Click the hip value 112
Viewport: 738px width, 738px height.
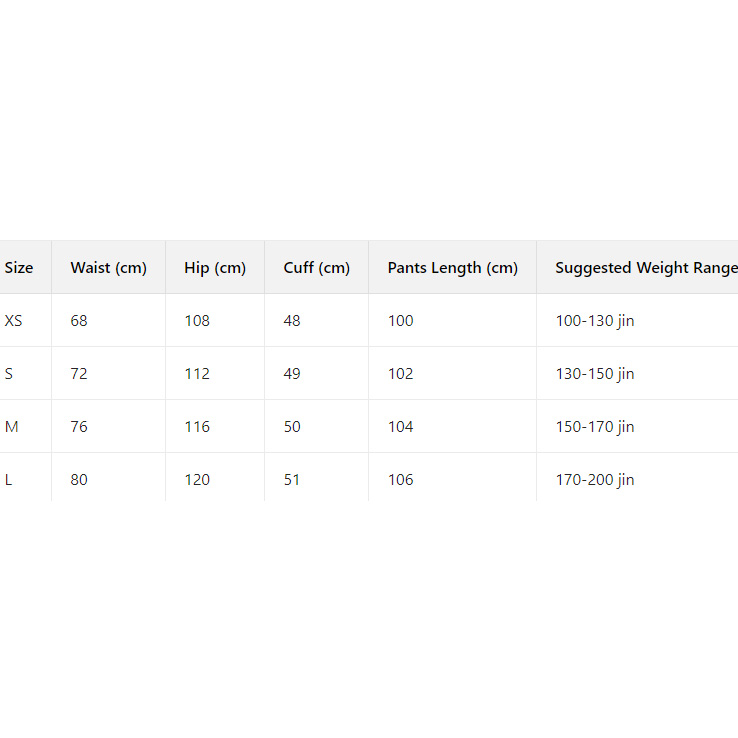pos(197,374)
